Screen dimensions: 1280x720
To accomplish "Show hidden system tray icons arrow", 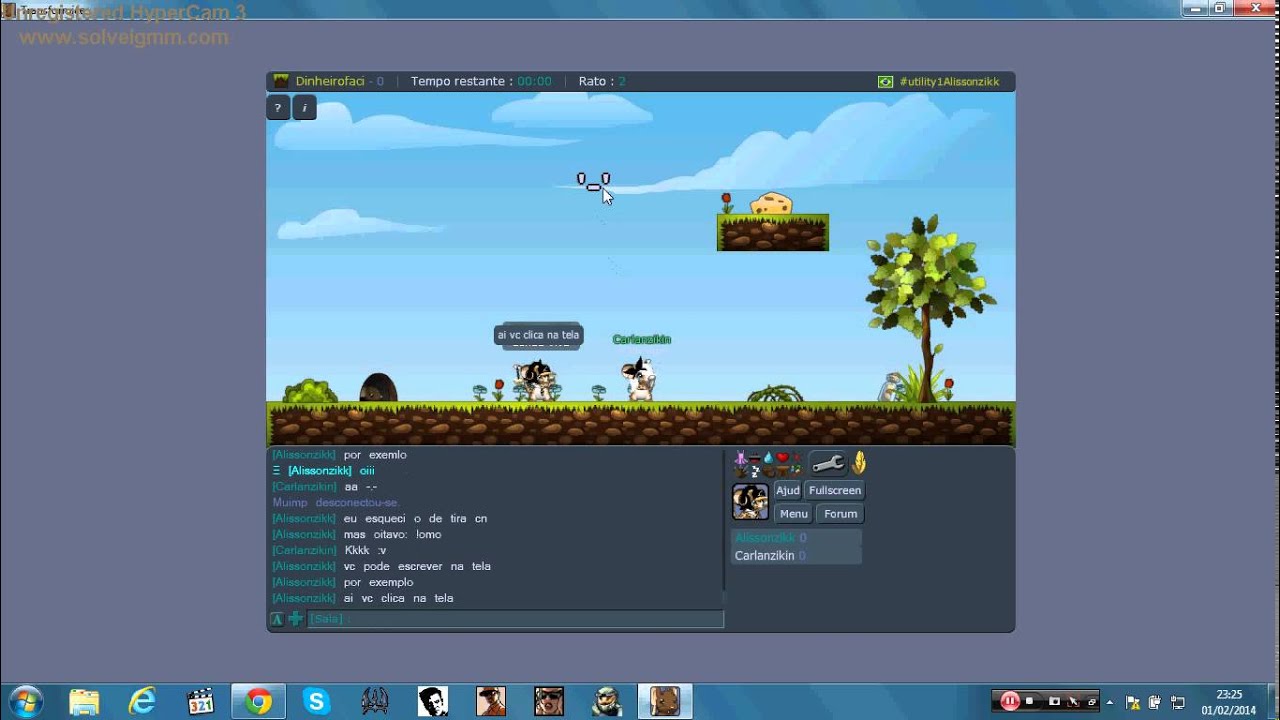I will pyautogui.click(x=1110, y=702).
